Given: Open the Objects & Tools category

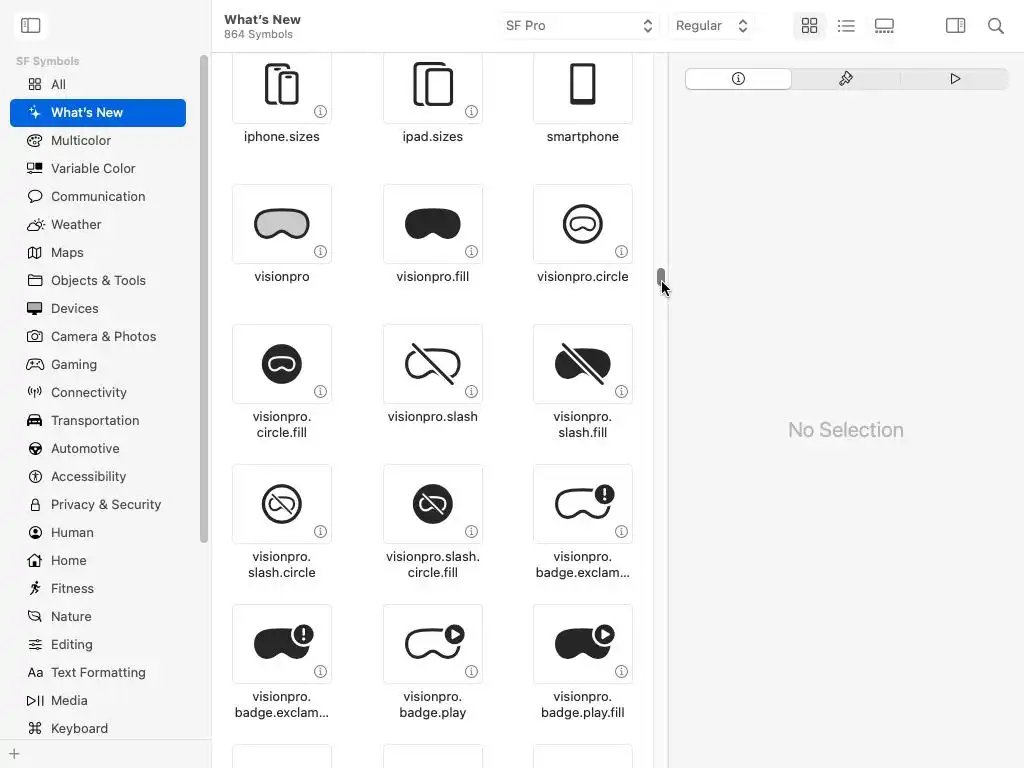Looking at the screenshot, I should [x=98, y=281].
